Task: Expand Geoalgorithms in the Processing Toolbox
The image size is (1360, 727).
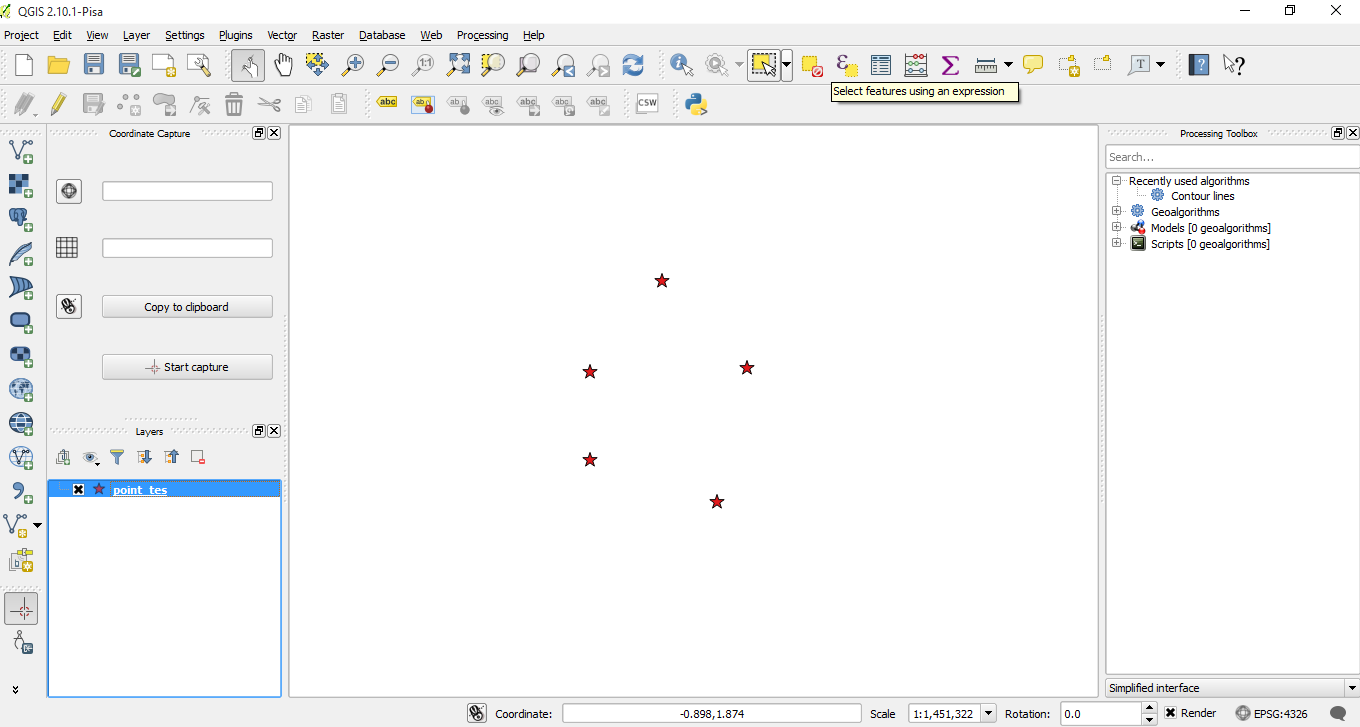Action: [x=1117, y=211]
